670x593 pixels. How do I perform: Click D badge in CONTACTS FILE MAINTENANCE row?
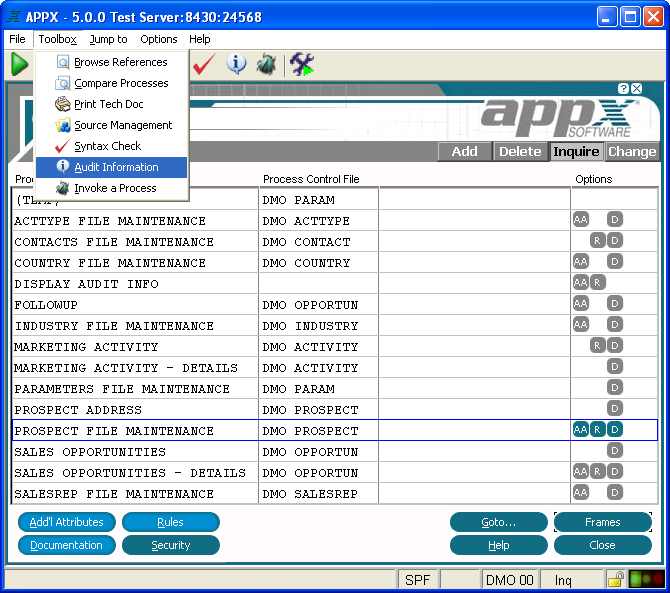(615, 241)
